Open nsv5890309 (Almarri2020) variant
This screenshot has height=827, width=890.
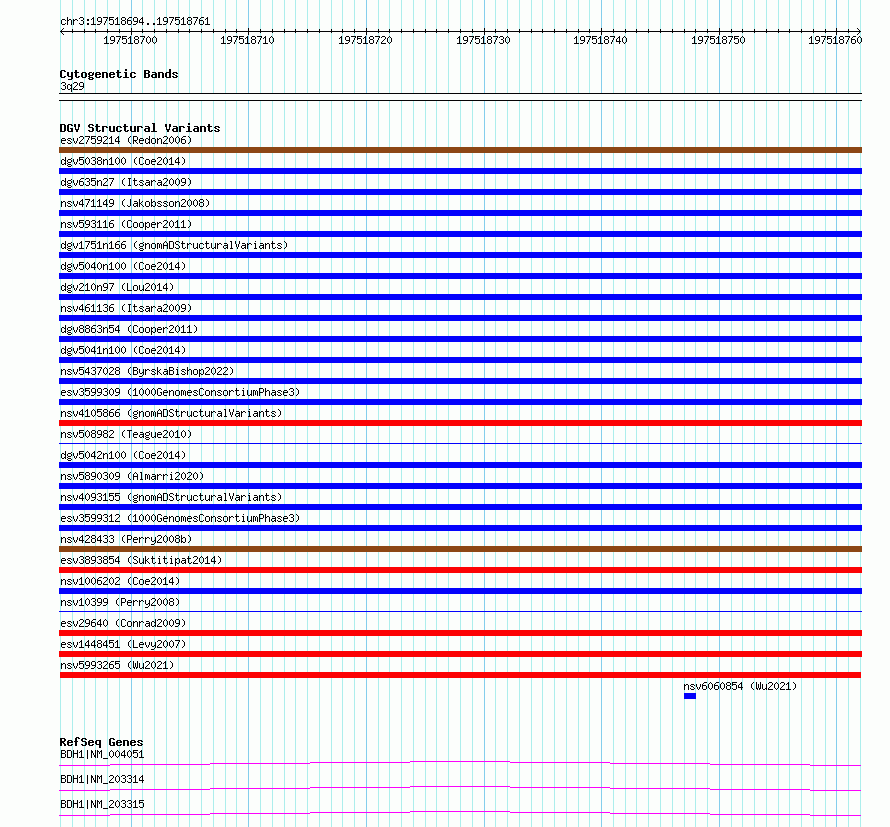[132, 476]
